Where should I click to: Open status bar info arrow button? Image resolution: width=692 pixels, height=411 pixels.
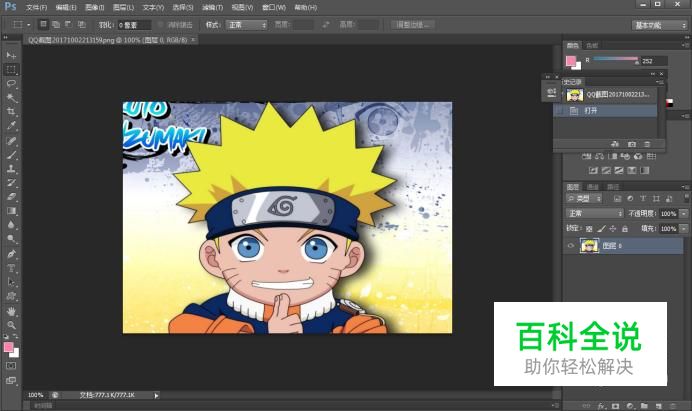(156, 396)
